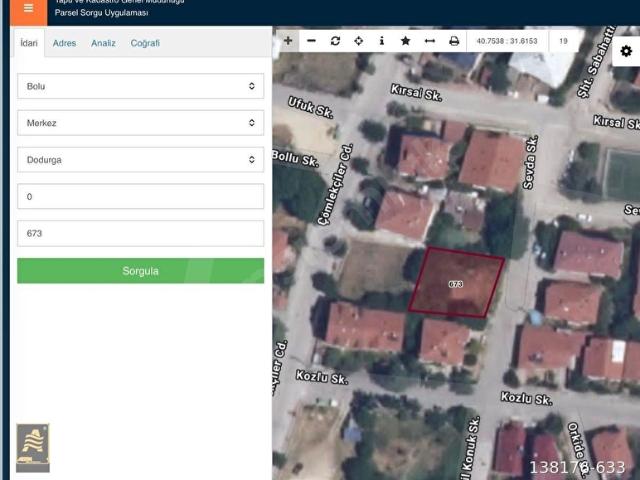Open favorites with the star icon
The height and width of the screenshot is (480, 640).
(405, 40)
